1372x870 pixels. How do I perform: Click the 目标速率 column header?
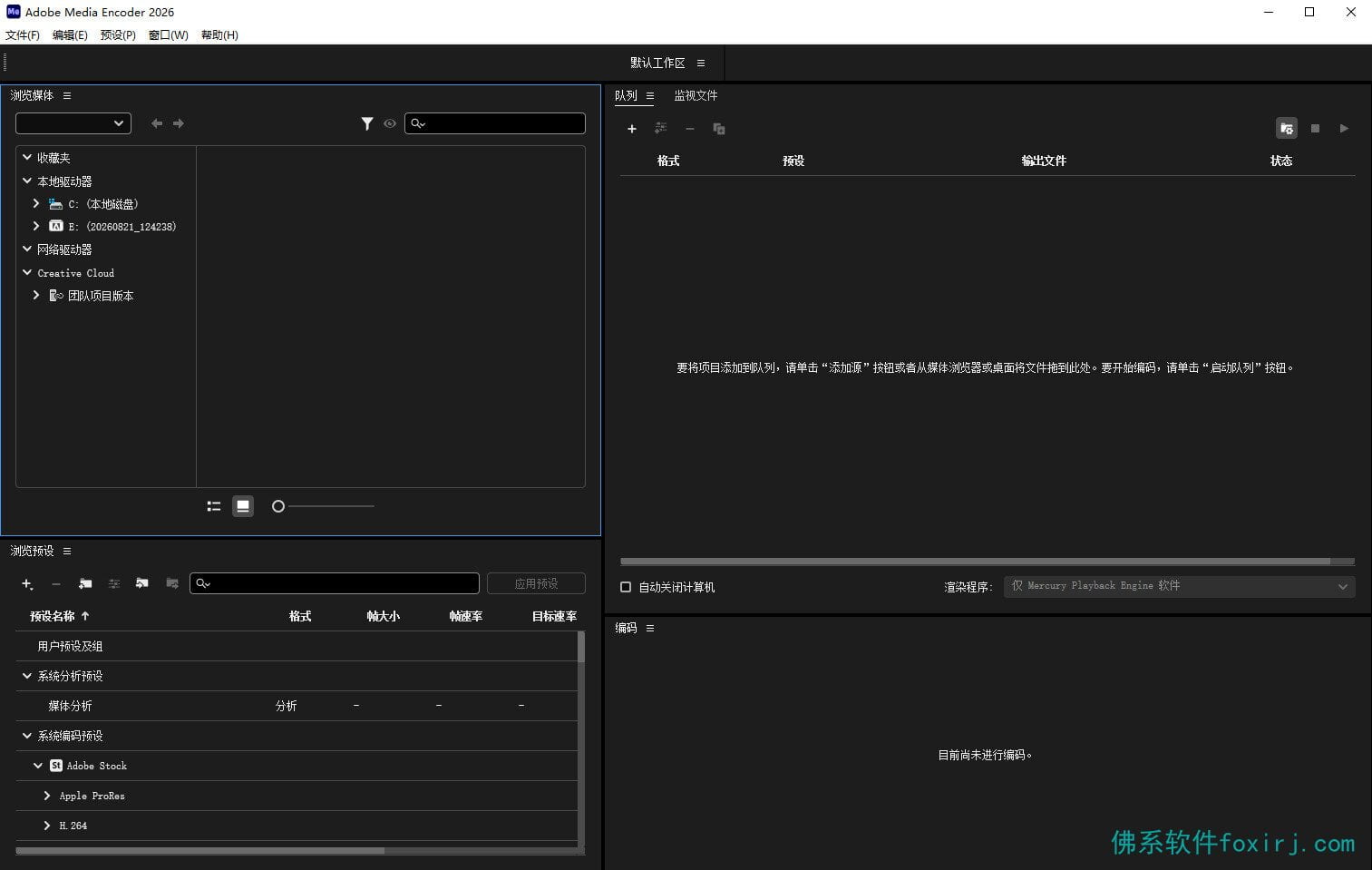pyautogui.click(x=554, y=616)
